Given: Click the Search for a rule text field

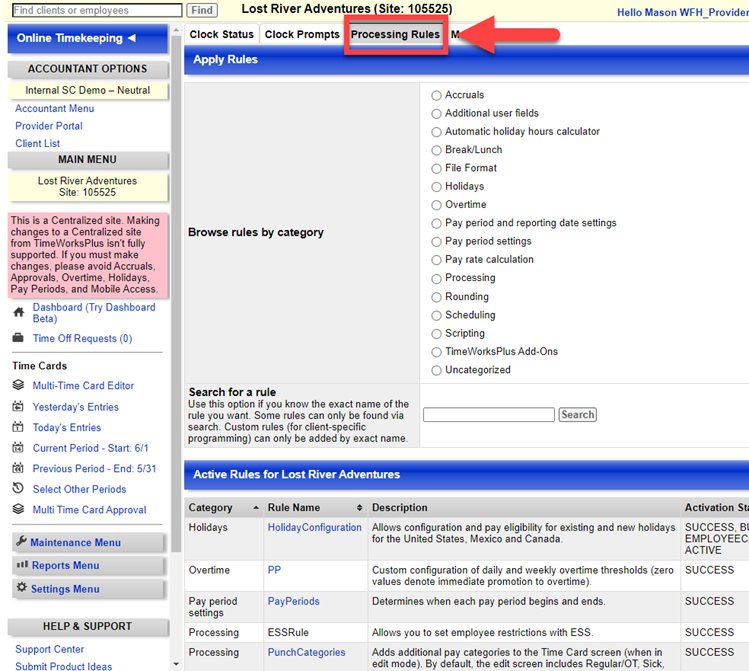Looking at the screenshot, I should click(488, 415).
